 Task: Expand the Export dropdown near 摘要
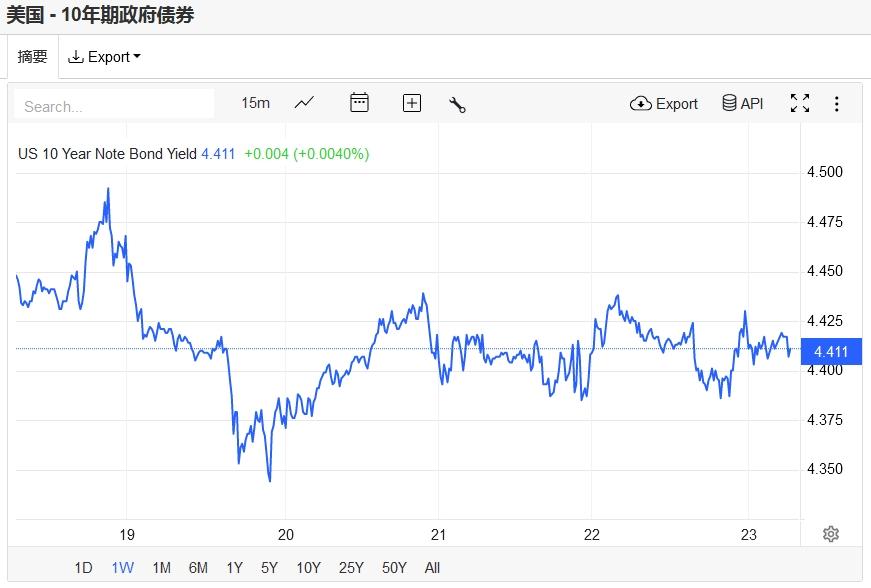(x=104, y=57)
